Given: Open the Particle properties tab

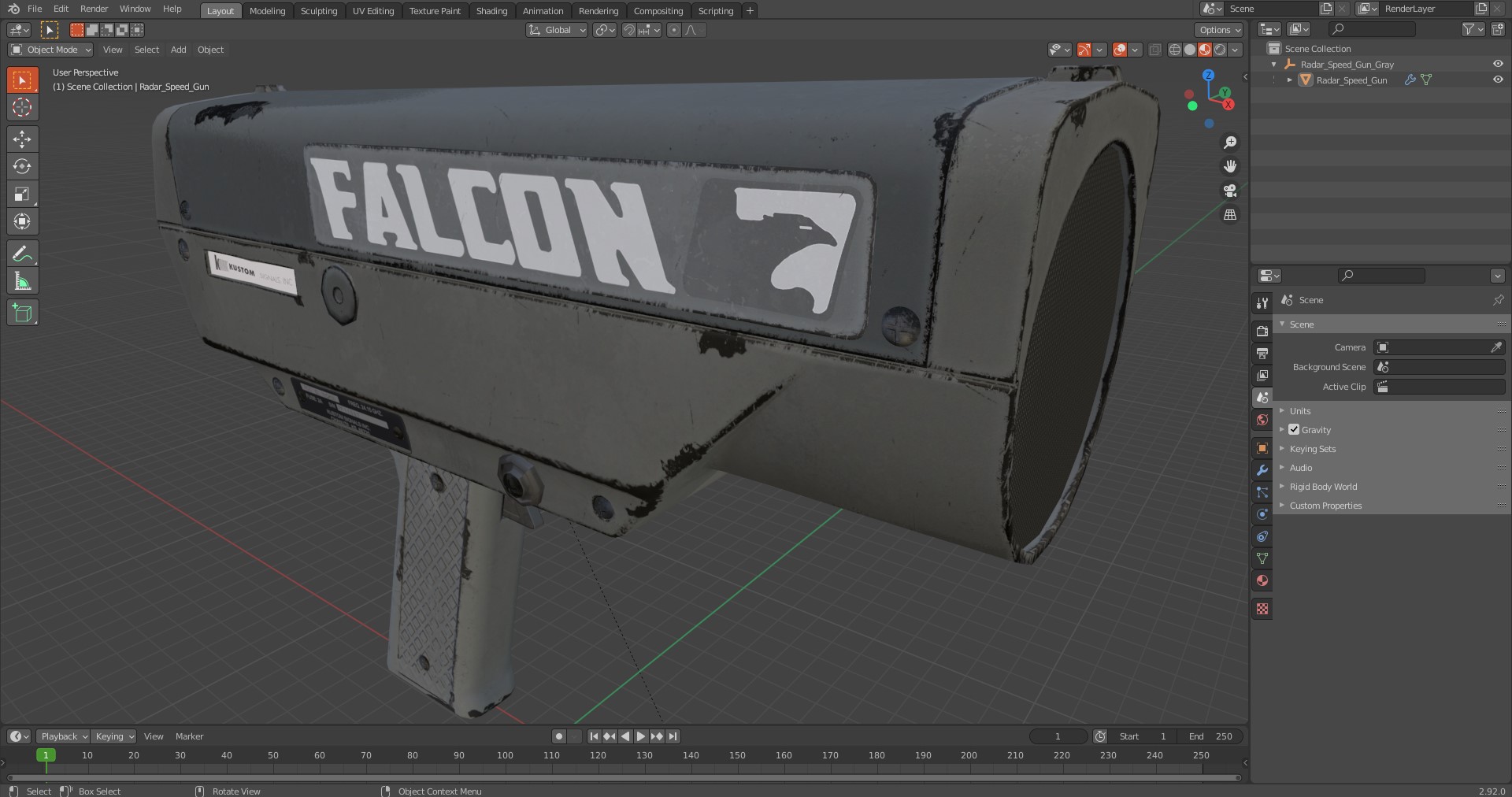Looking at the screenshot, I should tap(1262, 492).
